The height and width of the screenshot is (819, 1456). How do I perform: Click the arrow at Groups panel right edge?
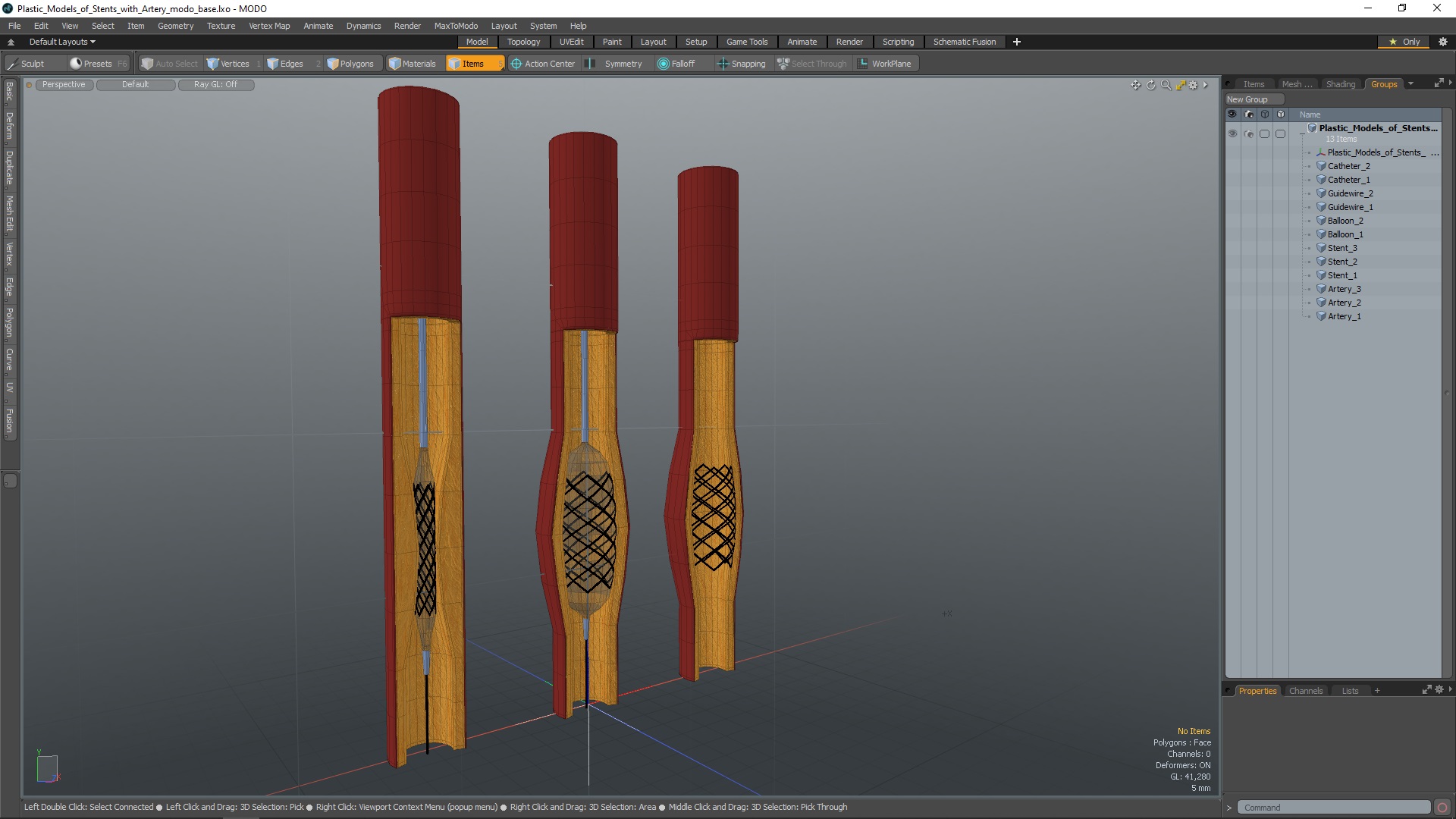coord(1450,83)
